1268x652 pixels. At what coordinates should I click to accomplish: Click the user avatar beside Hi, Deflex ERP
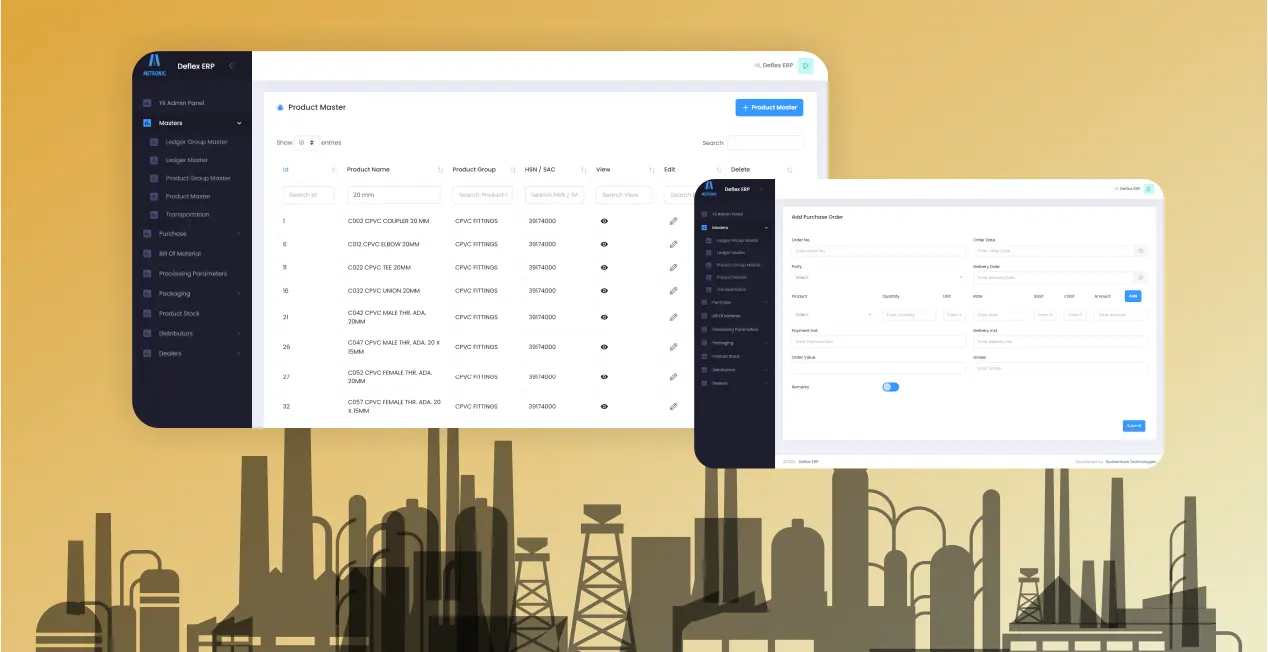click(805, 66)
